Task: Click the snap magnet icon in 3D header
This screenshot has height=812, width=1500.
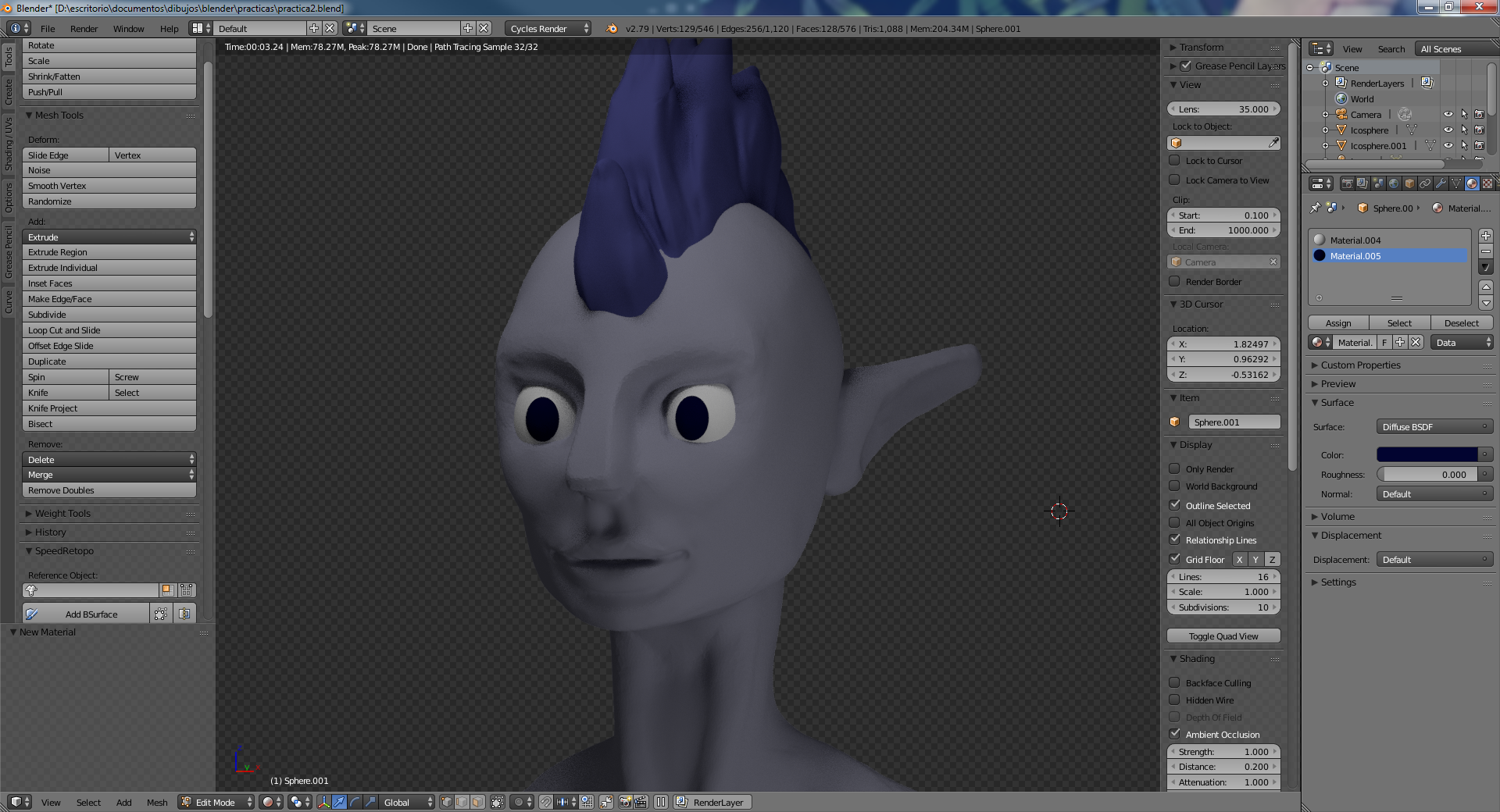Action: (x=546, y=802)
